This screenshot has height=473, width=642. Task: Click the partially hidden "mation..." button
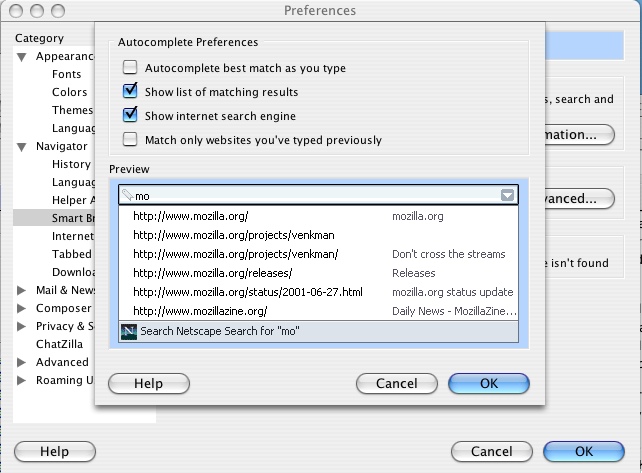click(580, 135)
